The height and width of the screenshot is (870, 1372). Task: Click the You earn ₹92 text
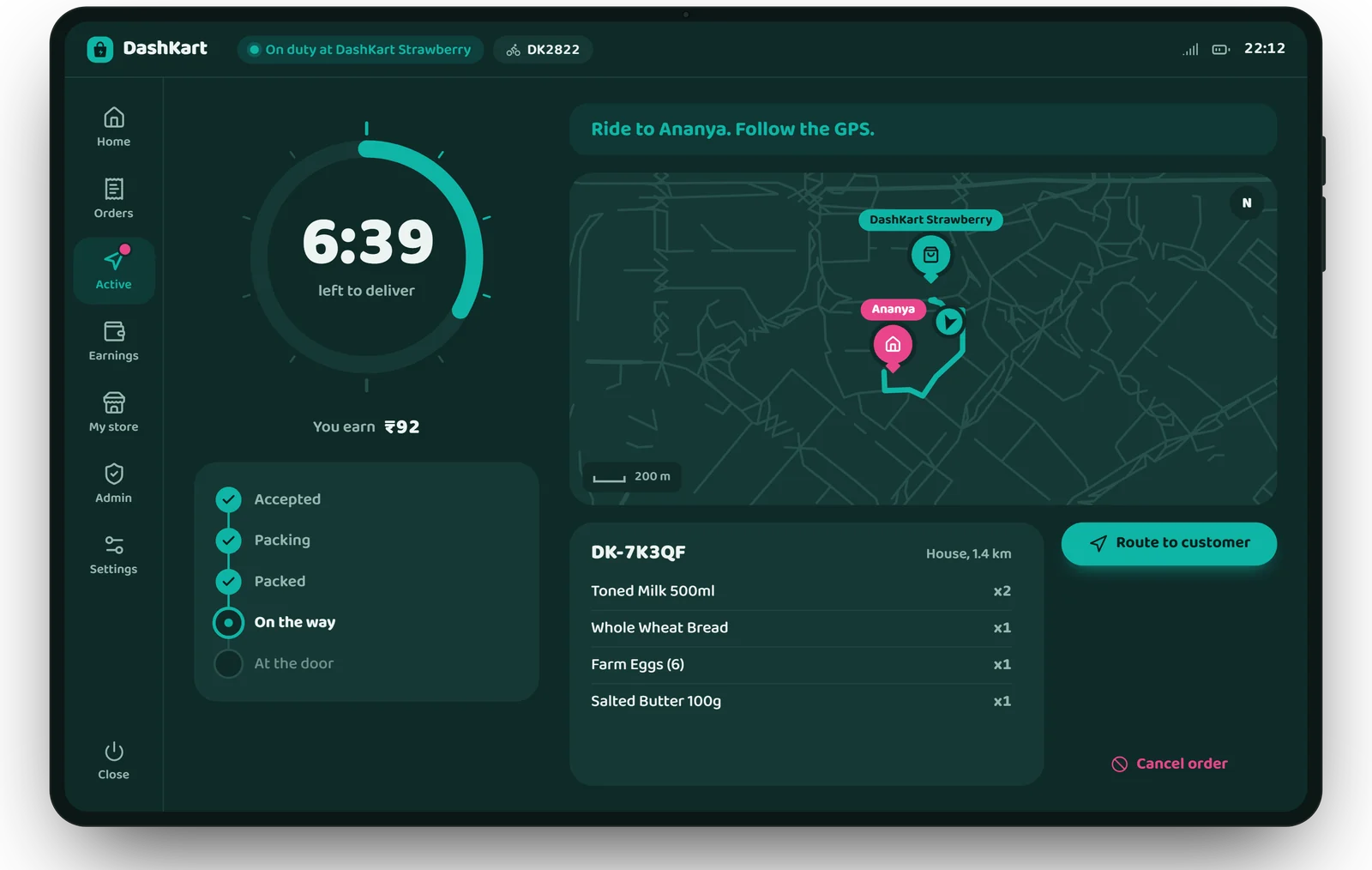click(x=366, y=427)
